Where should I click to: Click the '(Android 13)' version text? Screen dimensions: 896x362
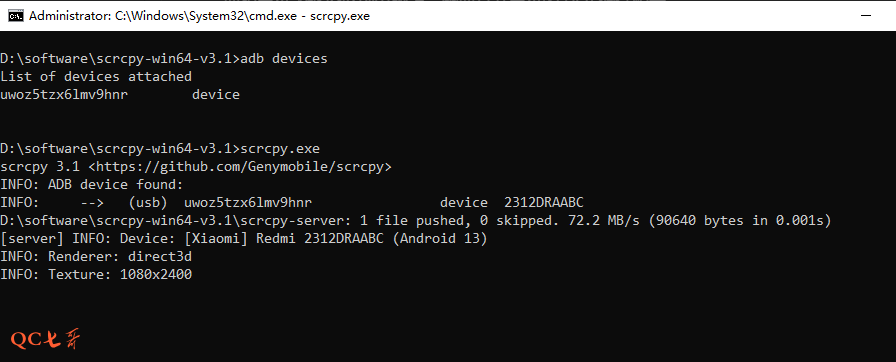[440, 239]
